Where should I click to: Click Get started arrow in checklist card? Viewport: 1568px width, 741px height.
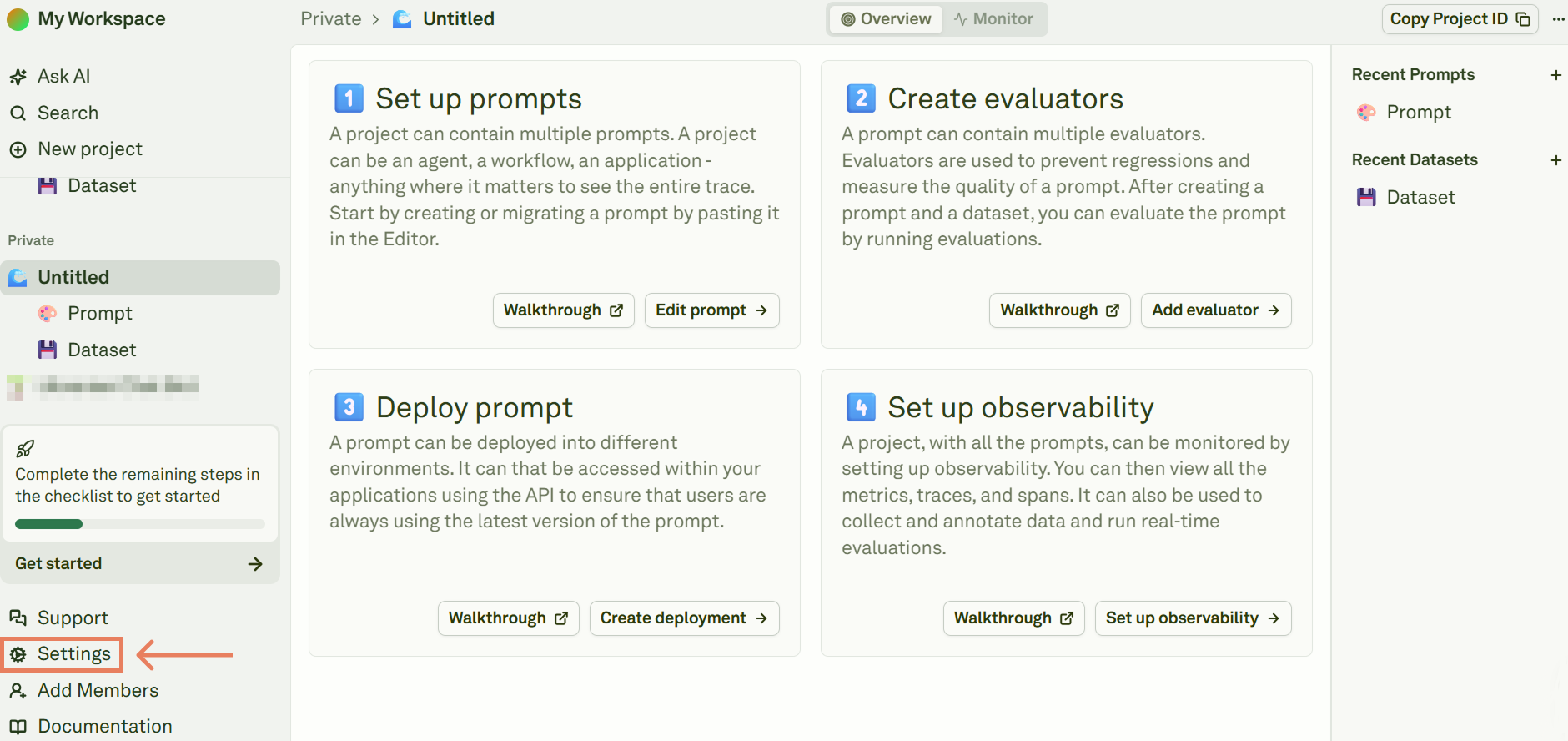255,564
